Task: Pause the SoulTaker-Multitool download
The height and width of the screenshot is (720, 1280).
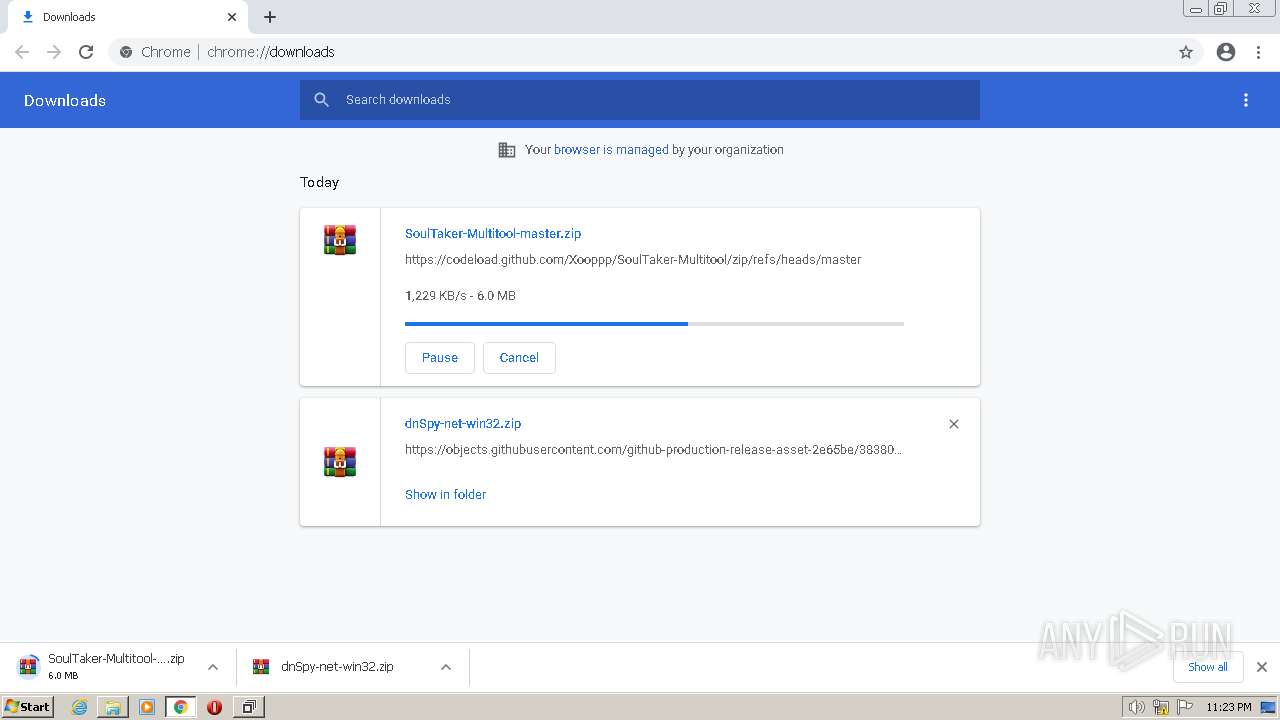Action: (x=440, y=358)
